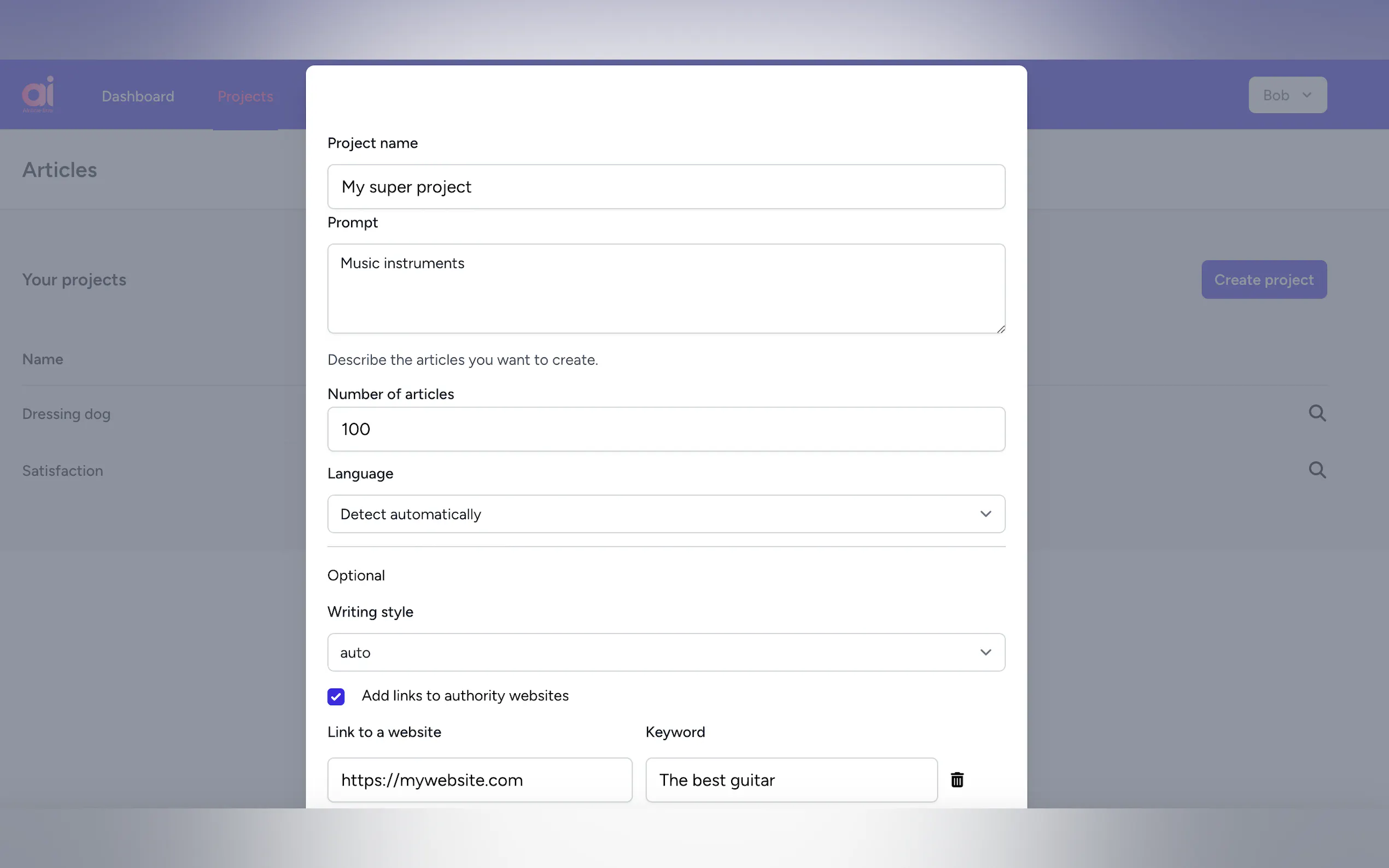Switch to the Projects tab

pyautogui.click(x=245, y=96)
